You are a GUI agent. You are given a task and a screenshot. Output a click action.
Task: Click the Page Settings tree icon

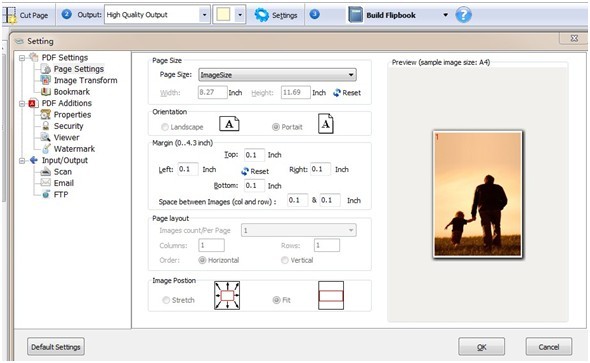(x=46, y=69)
